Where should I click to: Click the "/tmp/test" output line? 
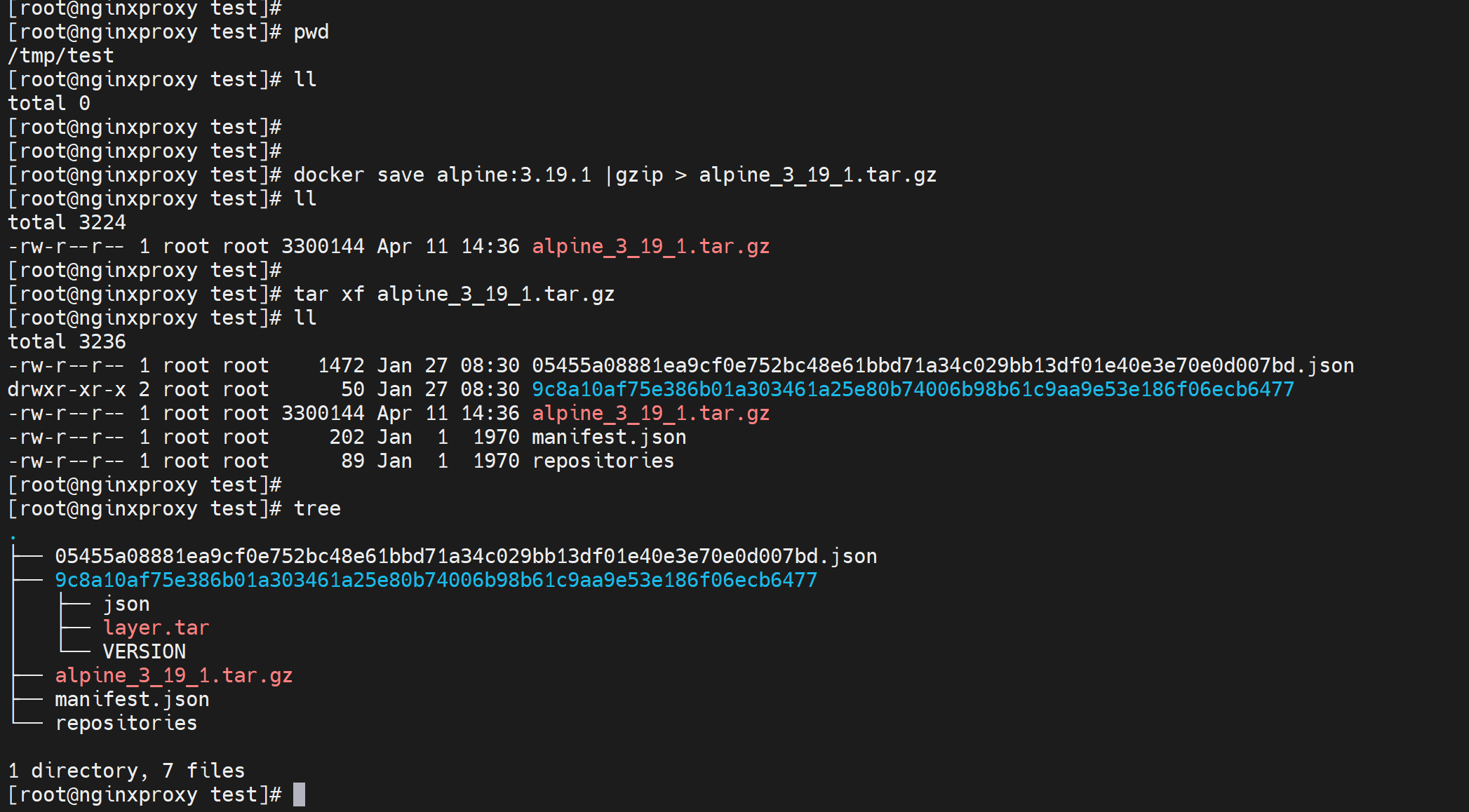click(60, 56)
